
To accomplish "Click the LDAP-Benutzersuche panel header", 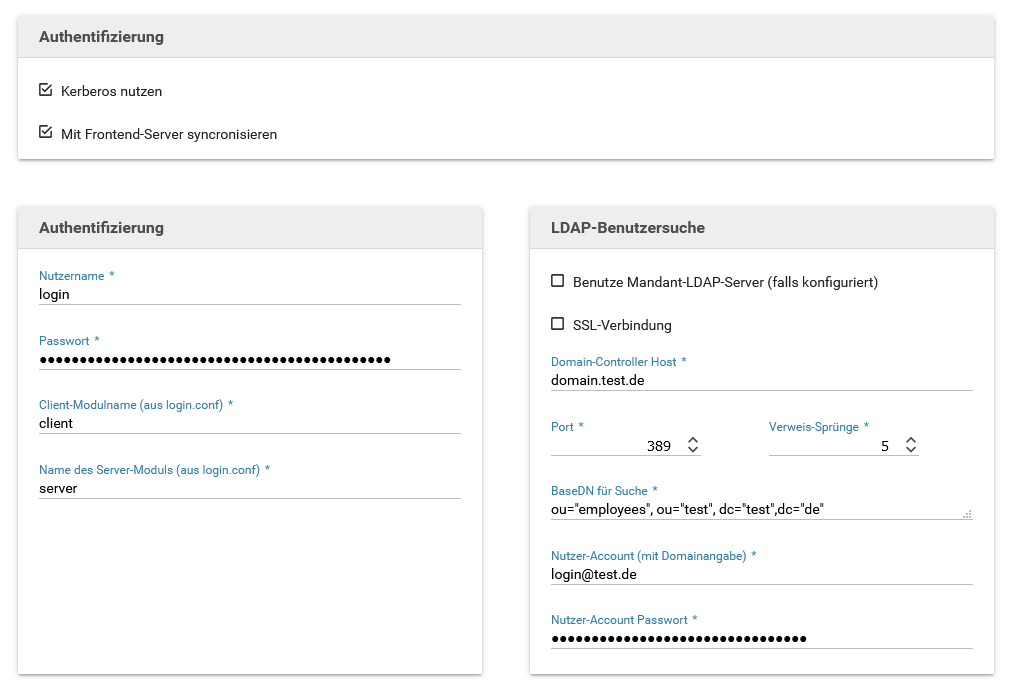I will coord(761,228).
